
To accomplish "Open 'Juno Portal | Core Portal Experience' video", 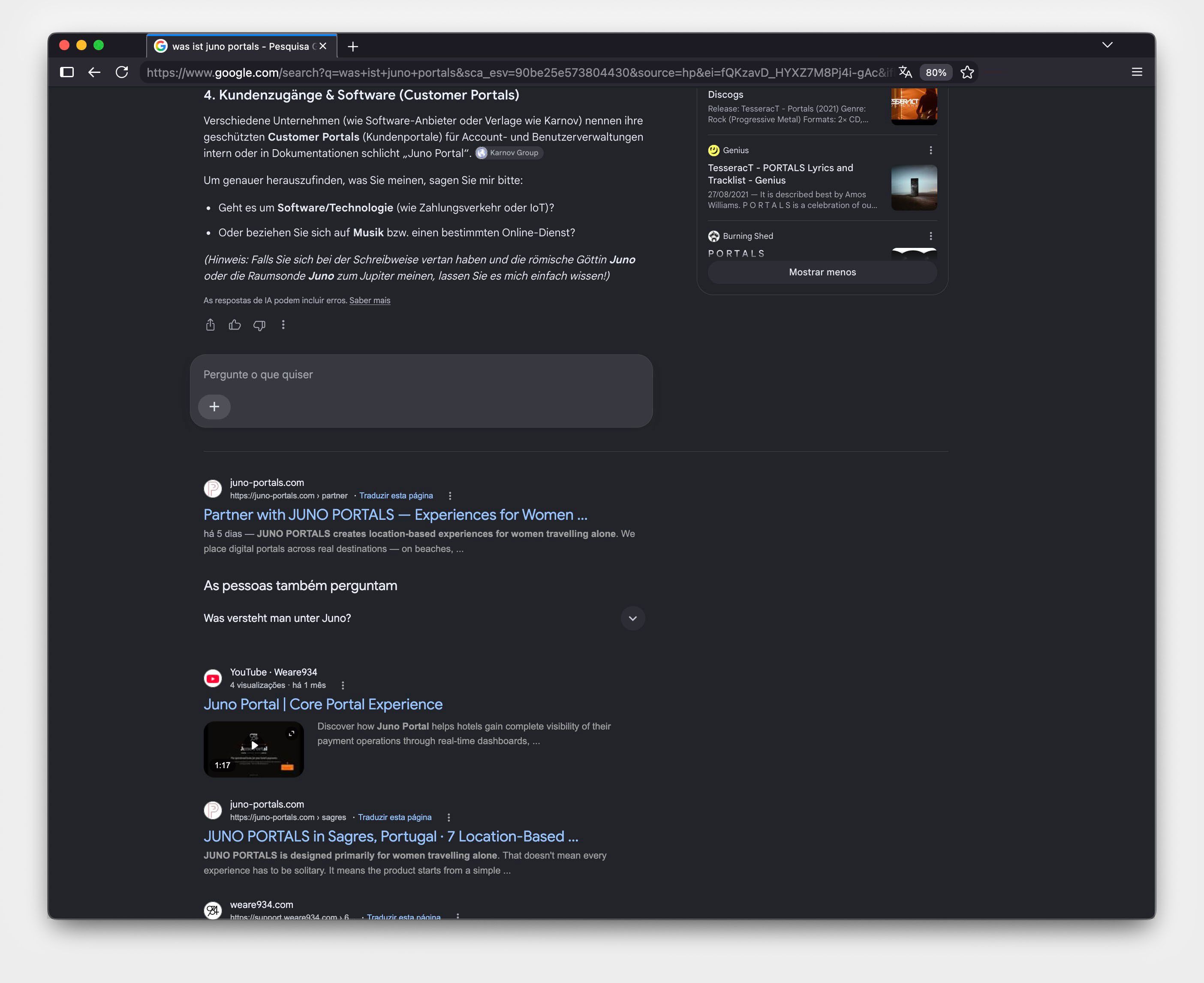I will coord(323,704).
